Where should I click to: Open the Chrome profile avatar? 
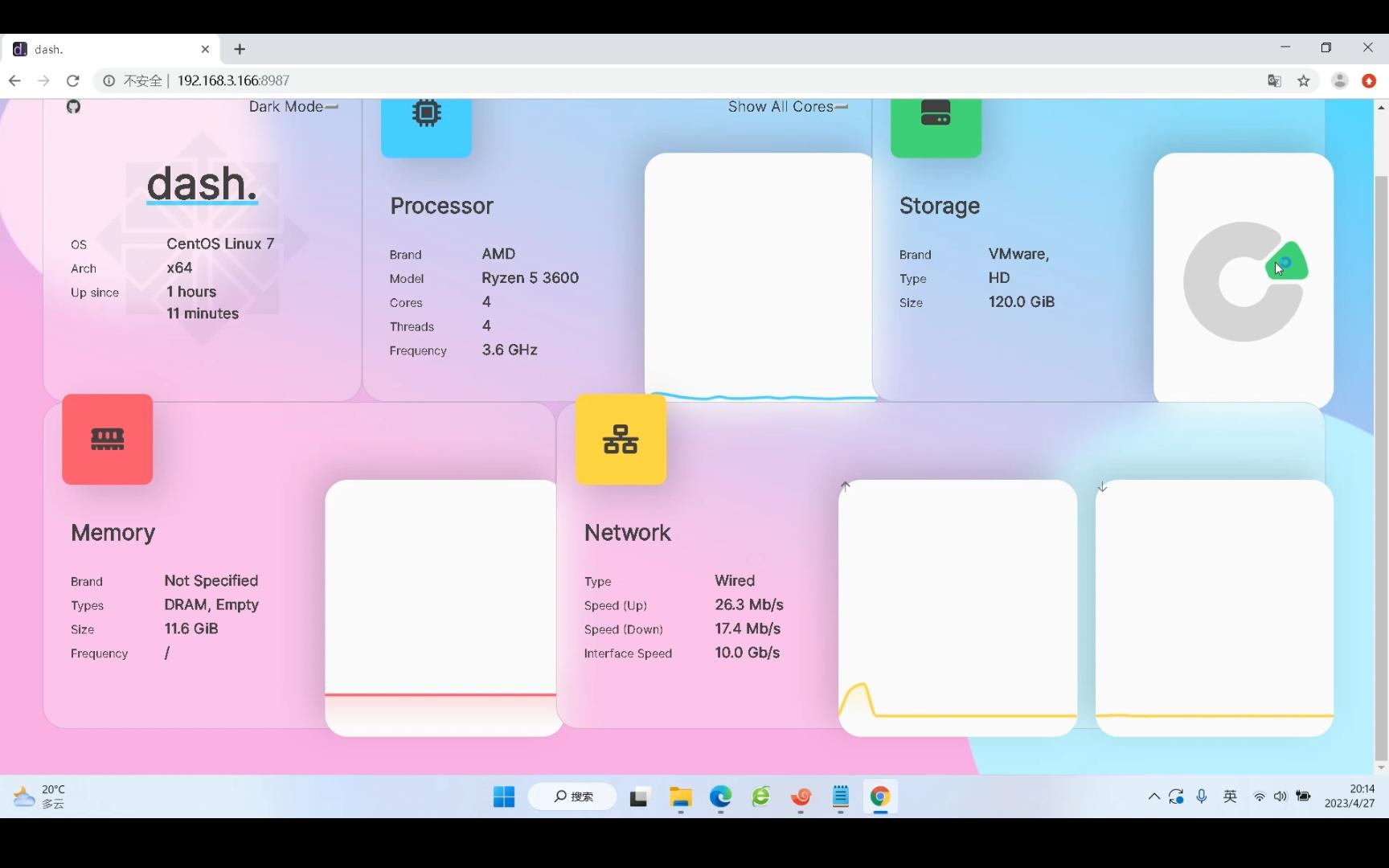pyautogui.click(x=1339, y=80)
